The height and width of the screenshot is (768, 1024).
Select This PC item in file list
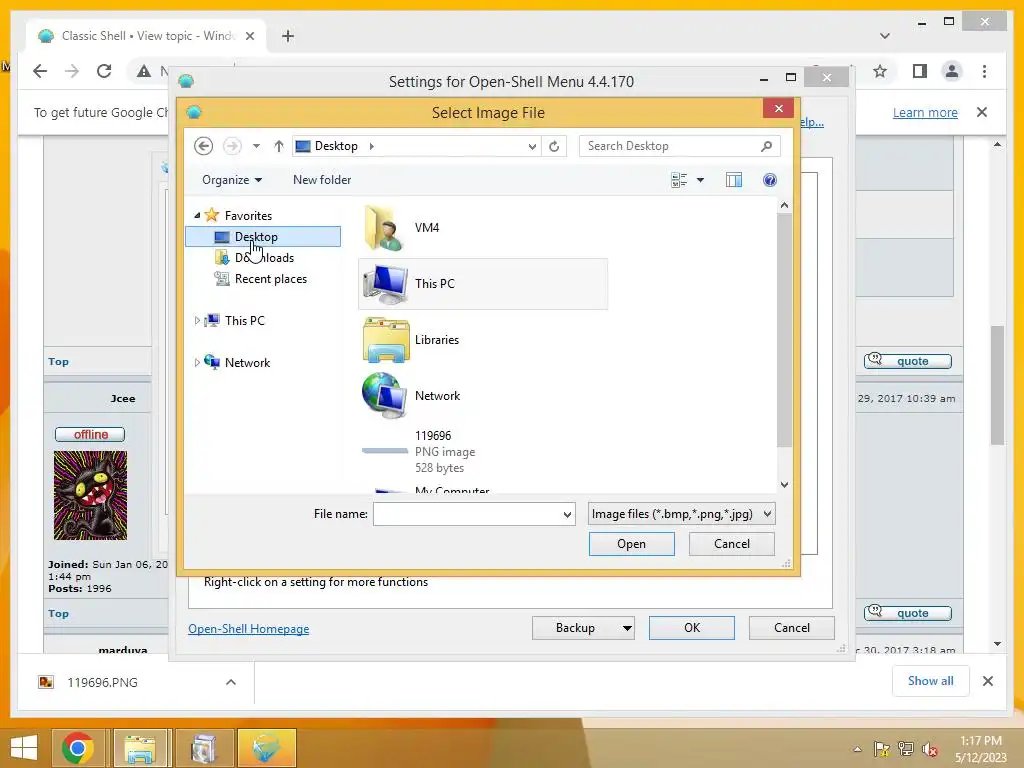483,283
